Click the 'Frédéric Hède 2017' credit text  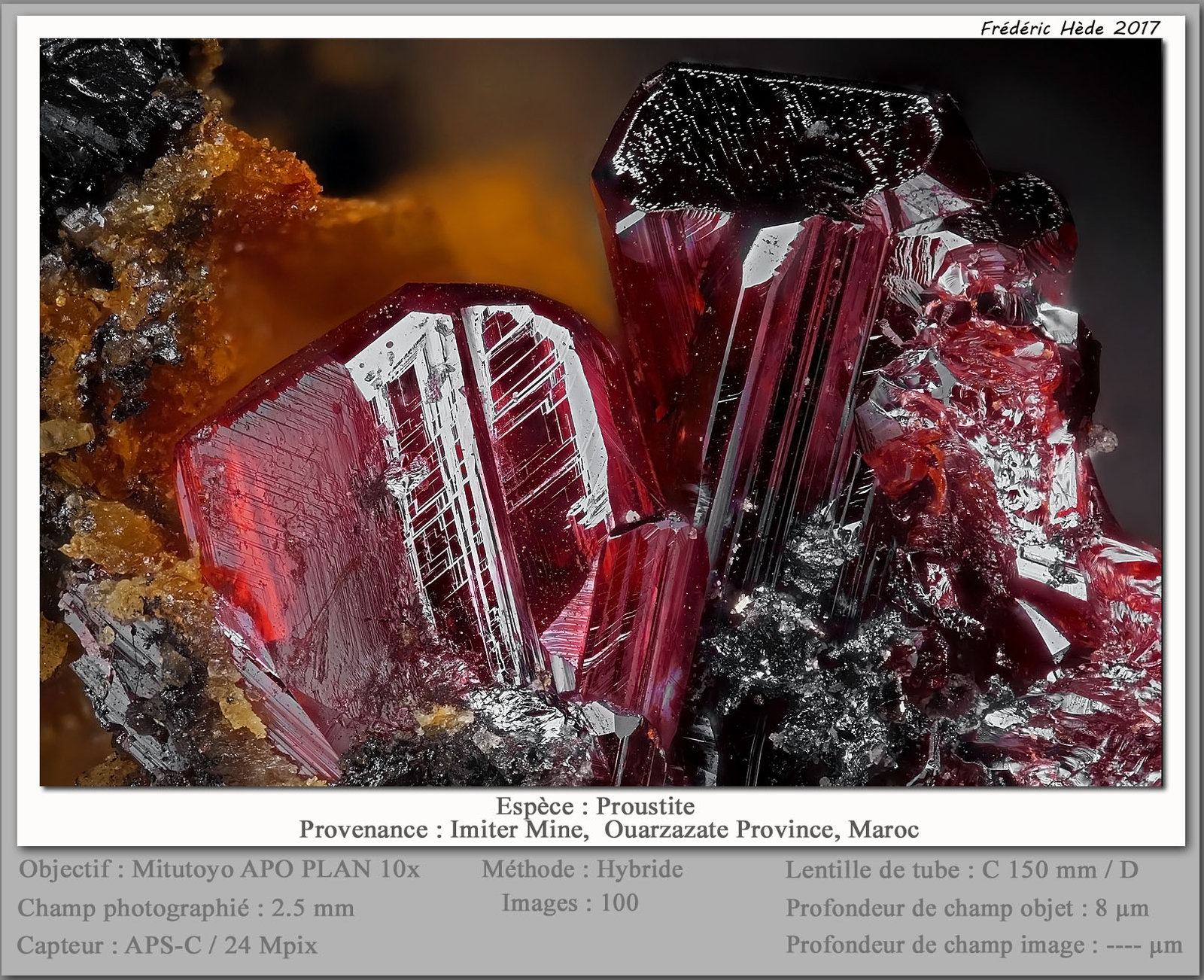tap(1070, 28)
